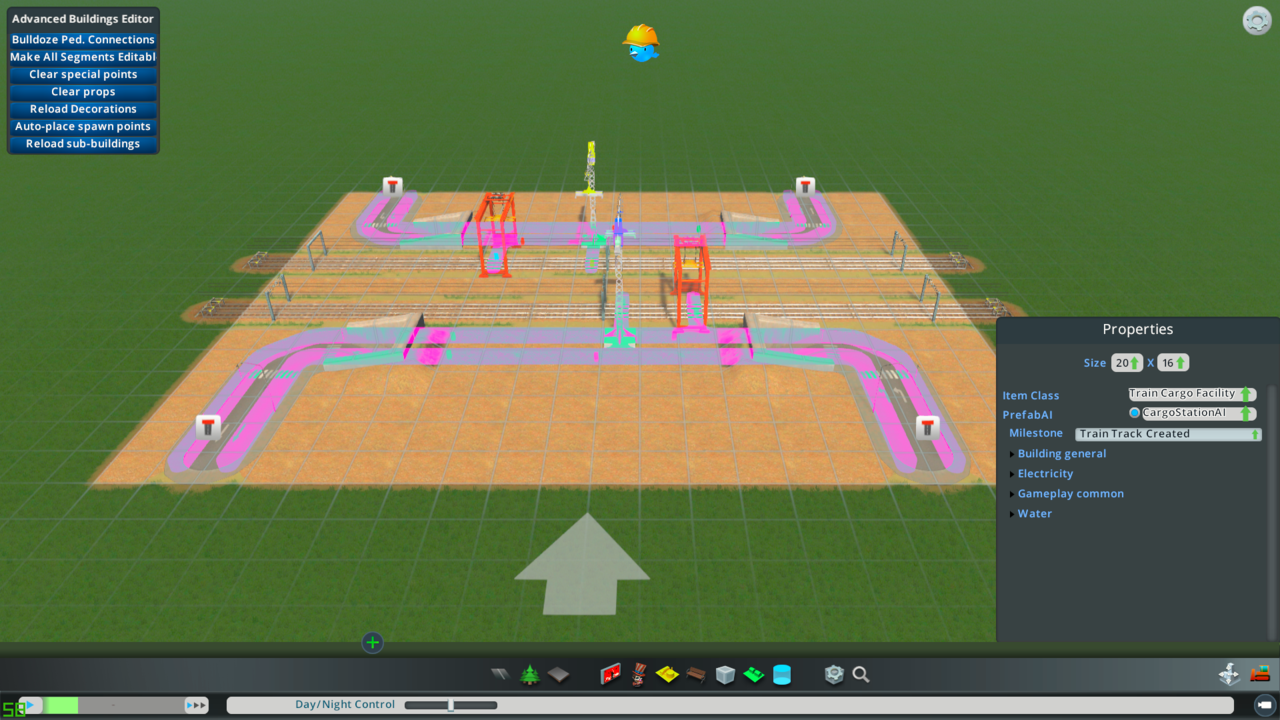Viewport: 1280px width, 720px height.
Task: Click Auto-place spawn points button
Action: 83,126
